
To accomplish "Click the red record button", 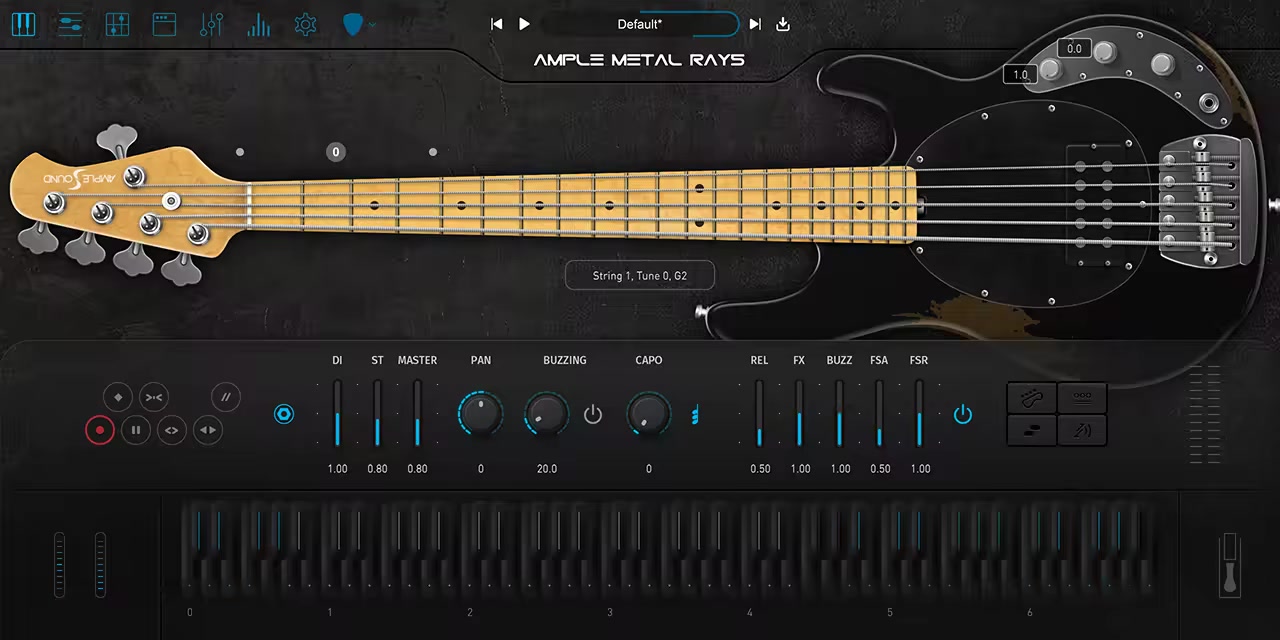I will coord(99,431).
